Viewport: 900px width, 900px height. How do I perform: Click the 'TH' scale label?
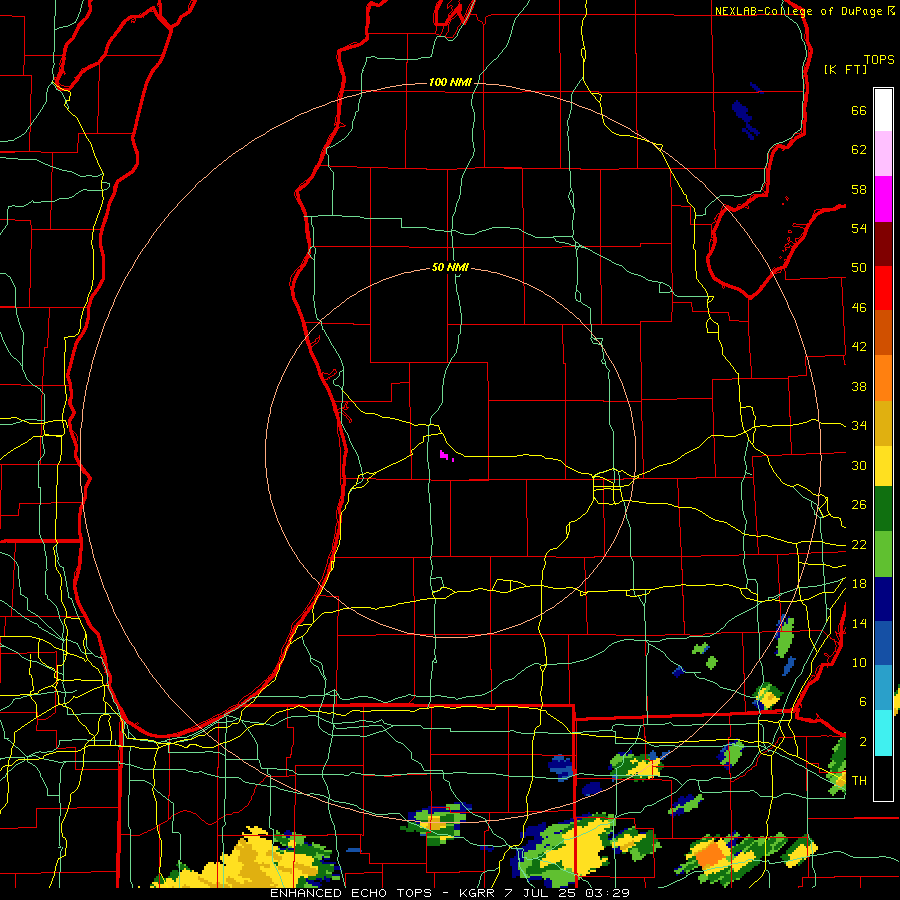(859, 781)
